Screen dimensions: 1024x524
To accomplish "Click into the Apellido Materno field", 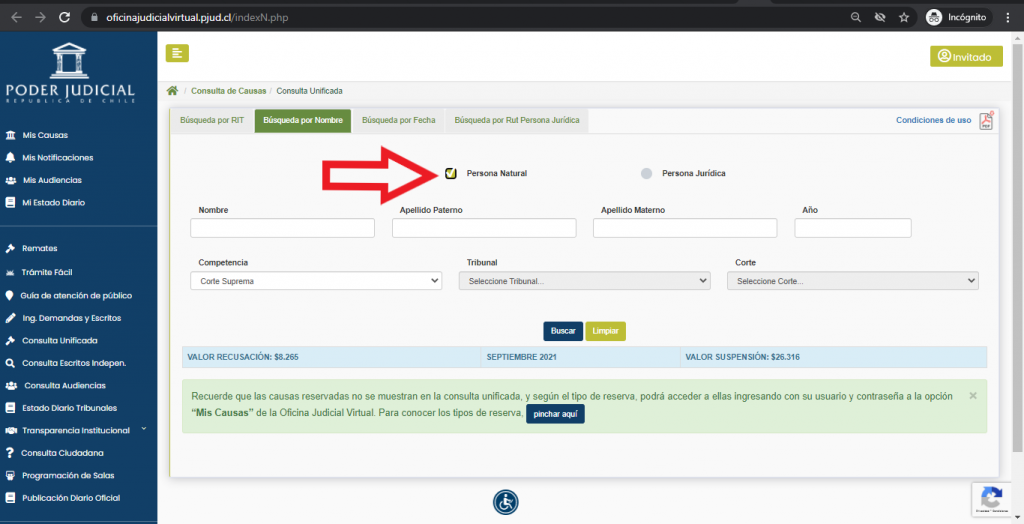I will 685,228.
